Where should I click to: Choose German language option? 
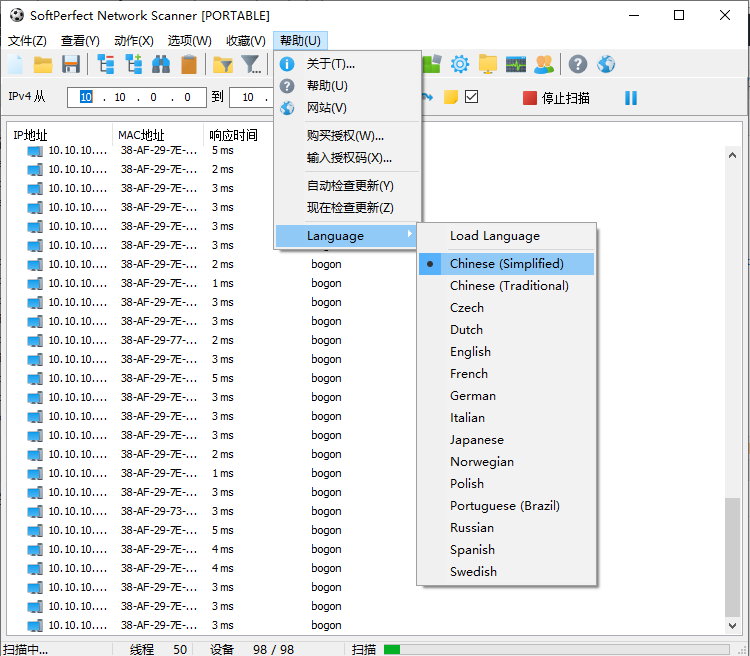(x=507, y=396)
